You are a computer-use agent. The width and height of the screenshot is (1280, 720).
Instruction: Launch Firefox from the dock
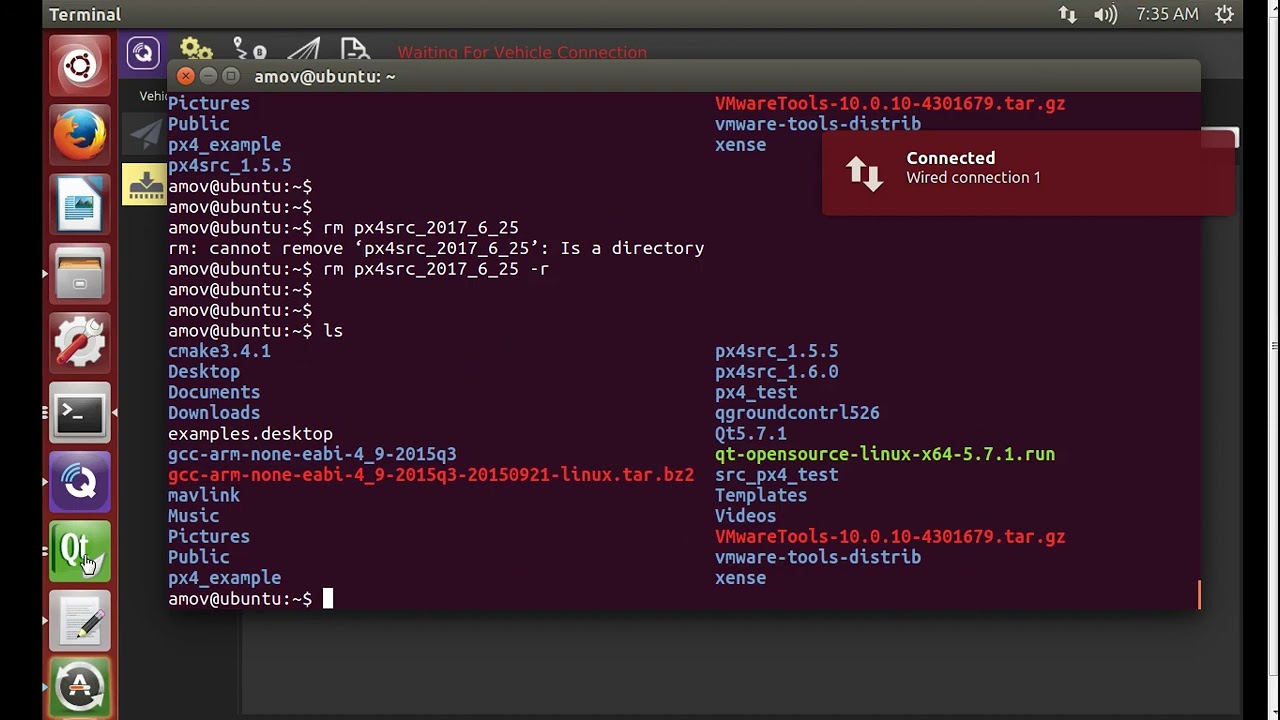80,135
